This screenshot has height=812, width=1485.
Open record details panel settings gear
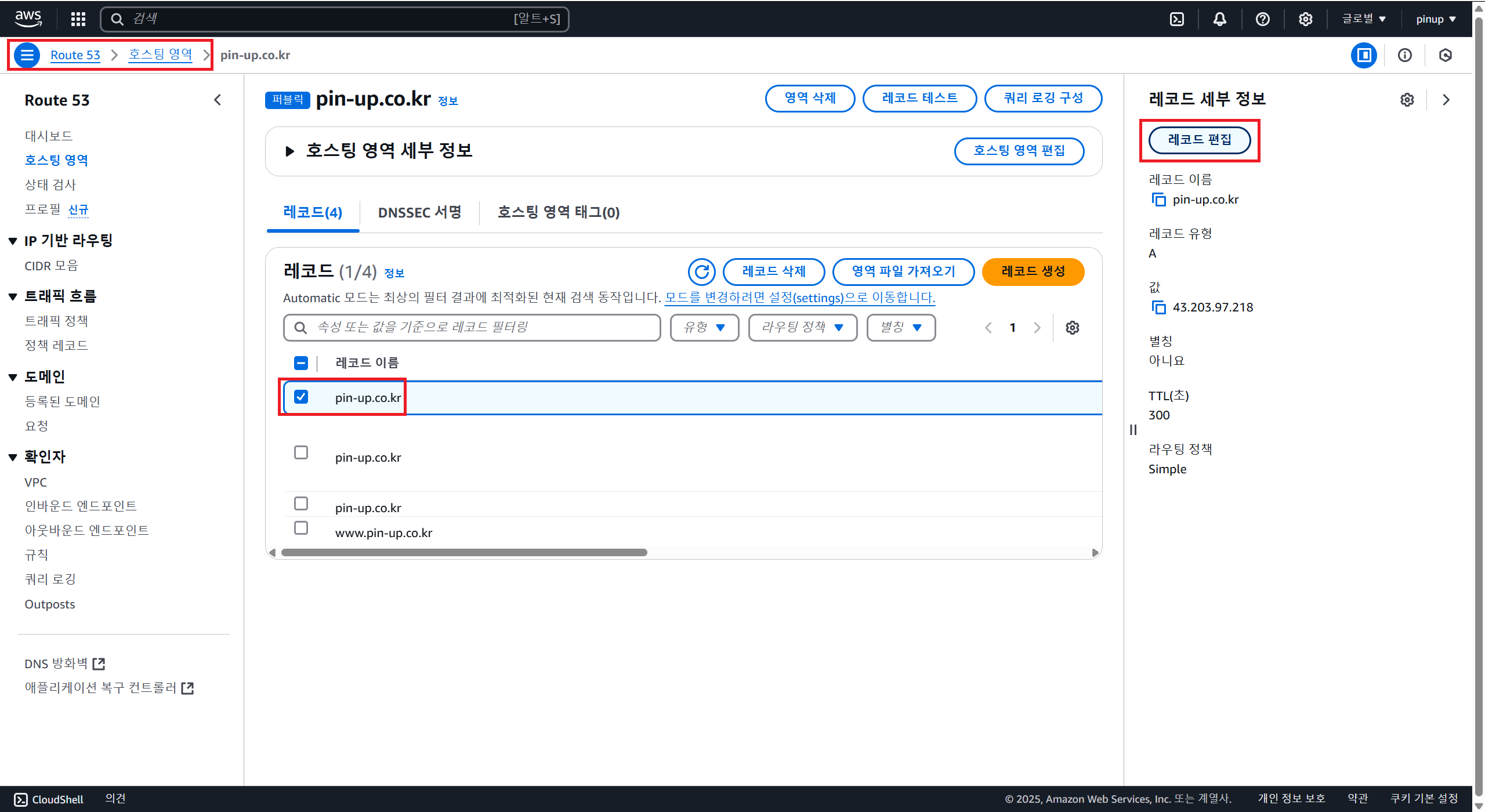point(1407,100)
